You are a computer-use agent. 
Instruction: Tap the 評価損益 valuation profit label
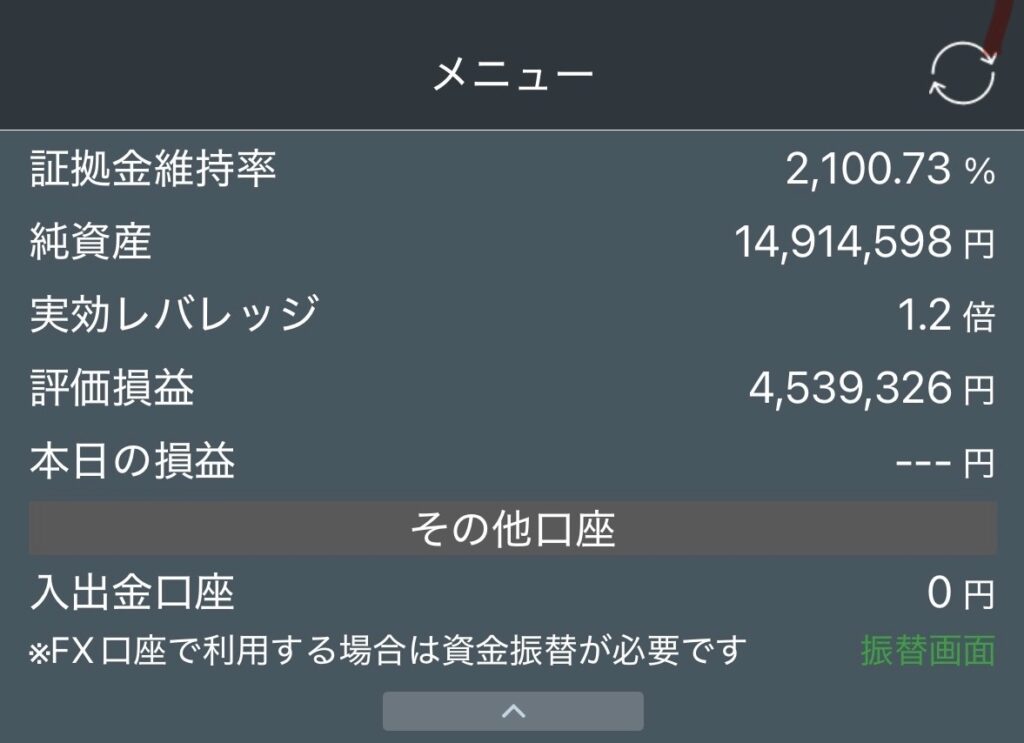coord(112,388)
